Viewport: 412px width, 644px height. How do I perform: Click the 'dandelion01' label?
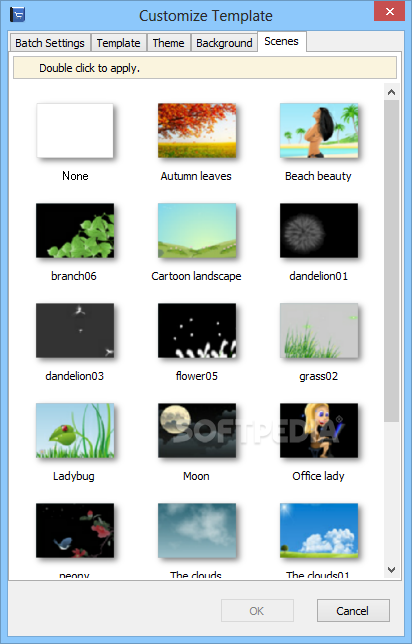[x=318, y=276]
